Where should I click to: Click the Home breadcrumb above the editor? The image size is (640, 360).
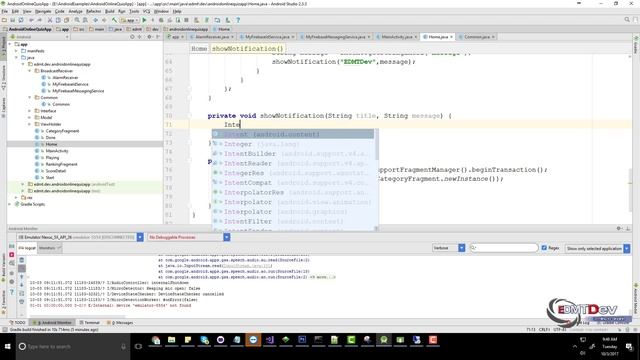(x=199, y=49)
